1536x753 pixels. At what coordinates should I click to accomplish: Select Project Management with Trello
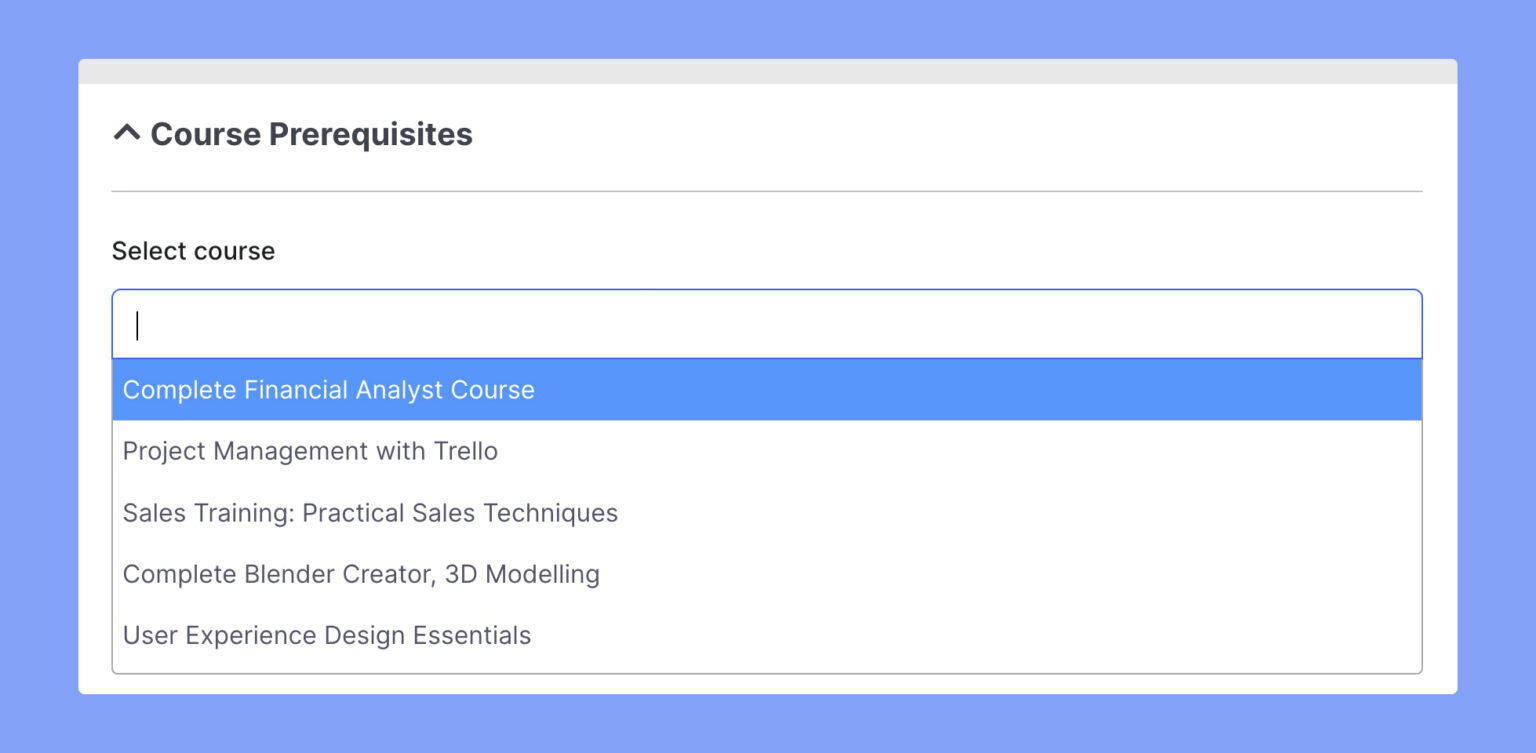pyautogui.click(x=310, y=451)
